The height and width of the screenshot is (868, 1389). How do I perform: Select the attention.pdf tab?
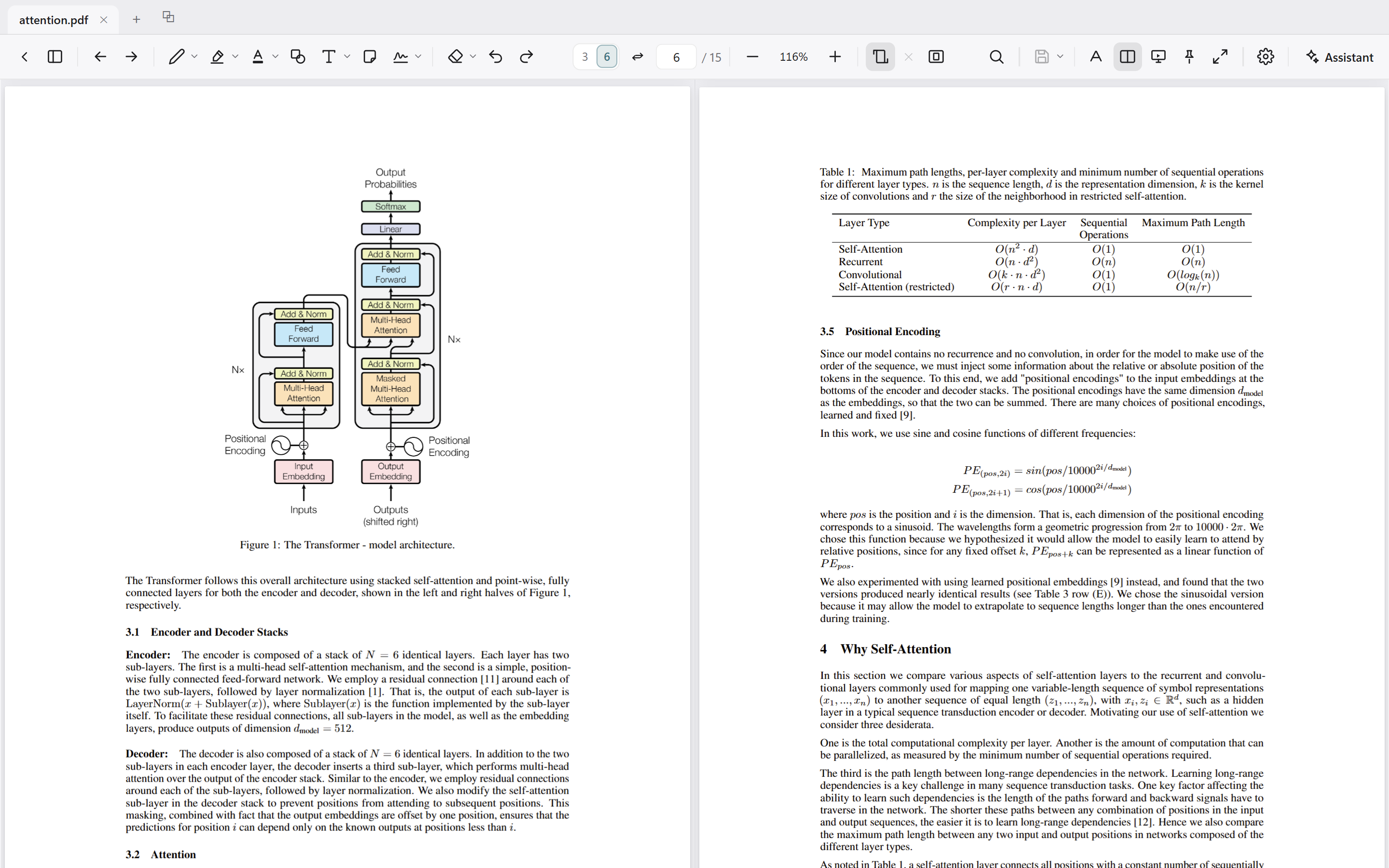54,20
